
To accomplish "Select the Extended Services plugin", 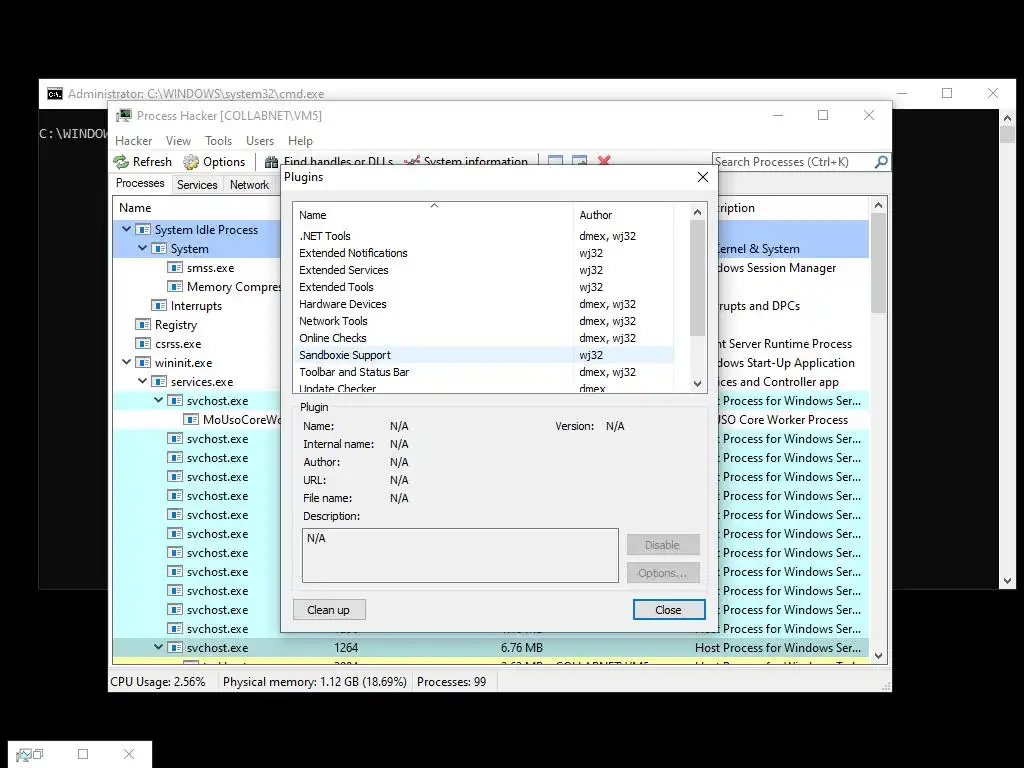I will (x=483, y=270).
